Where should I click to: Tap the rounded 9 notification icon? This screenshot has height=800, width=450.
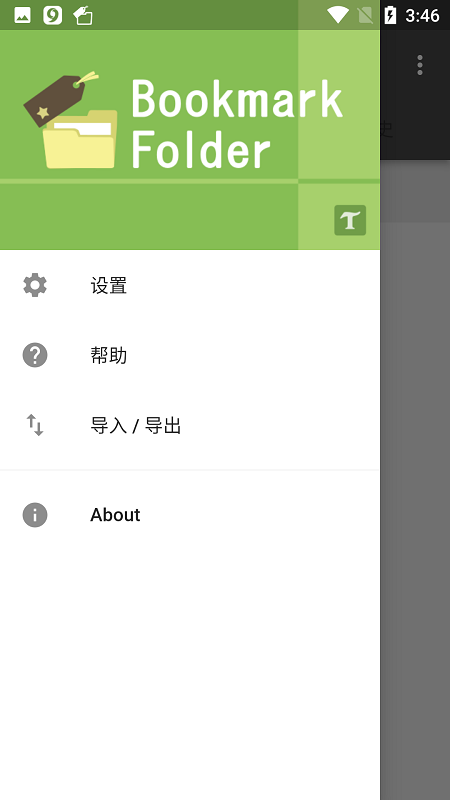click(53, 15)
